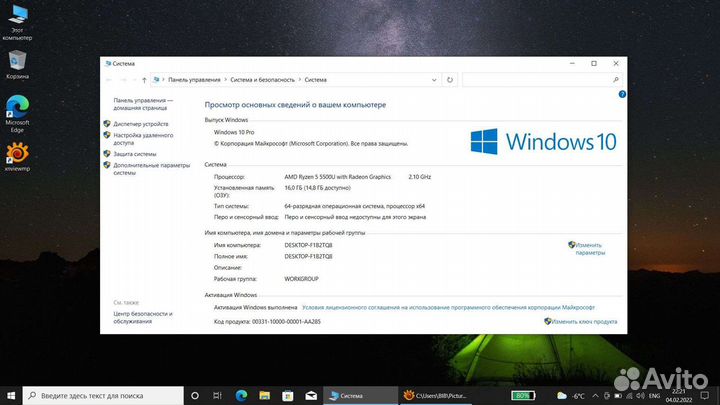Image resolution: width=720 pixels, height=405 pixels.
Task: Open Cortana circle button on taskbar
Action: 195,395
